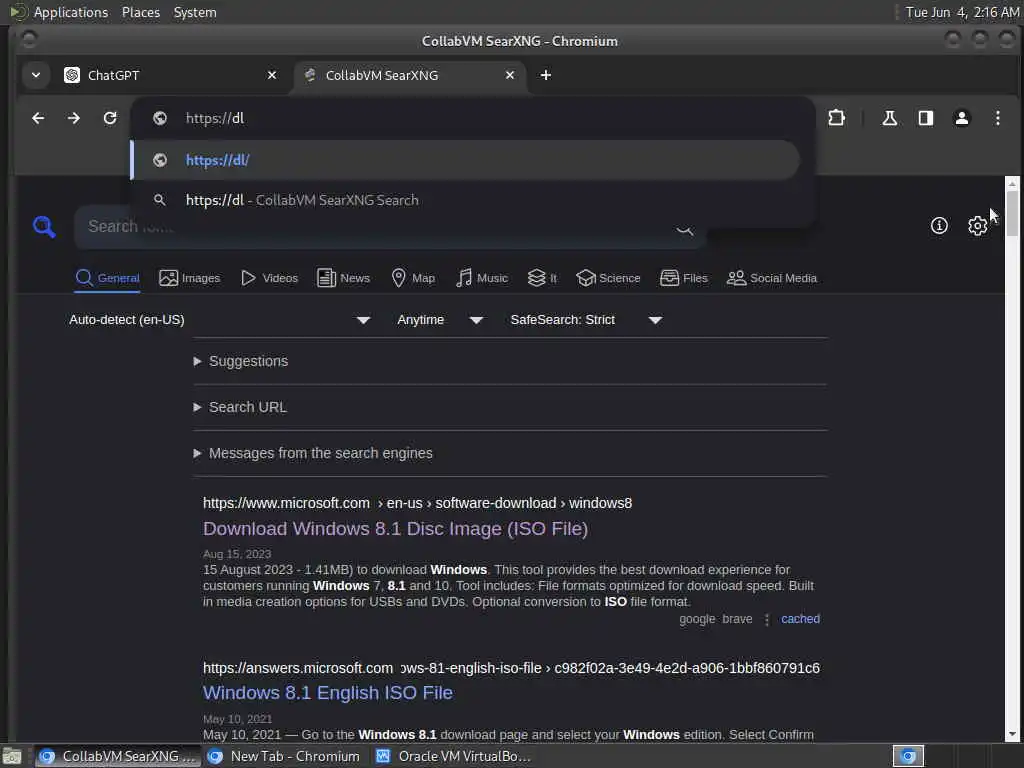Select the CollabVM SearXNG tab
This screenshot has height=768, width=1024.
coord(409,75)
